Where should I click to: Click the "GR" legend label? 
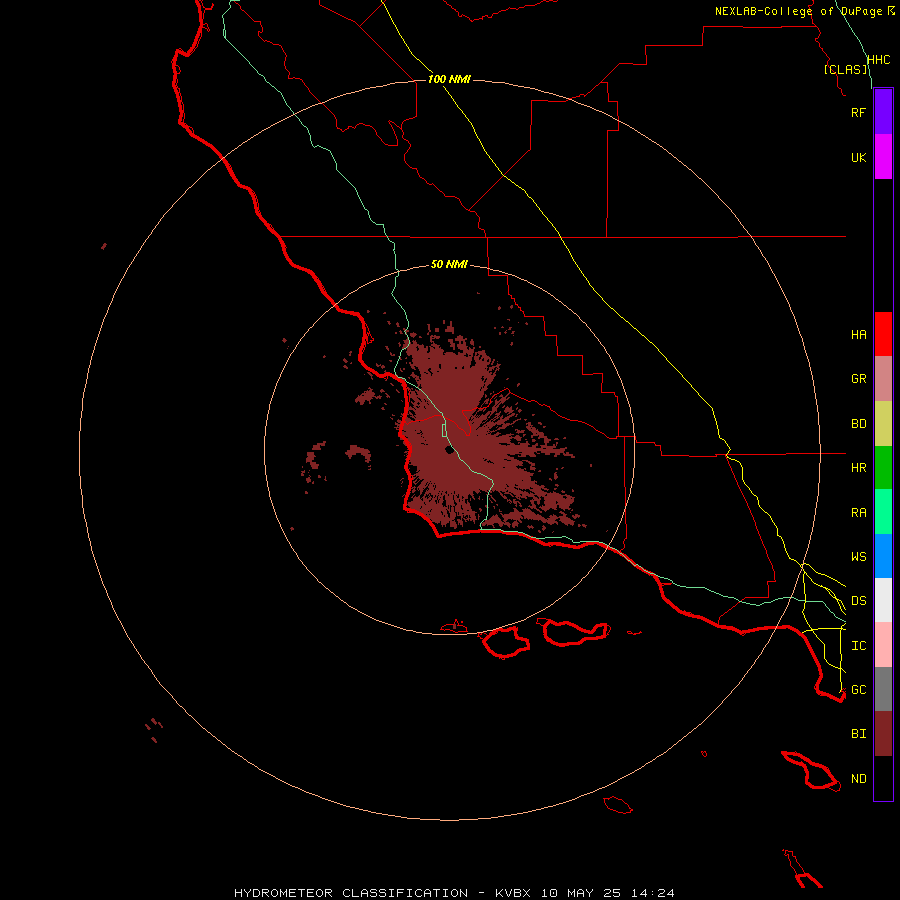click(858, 379)
